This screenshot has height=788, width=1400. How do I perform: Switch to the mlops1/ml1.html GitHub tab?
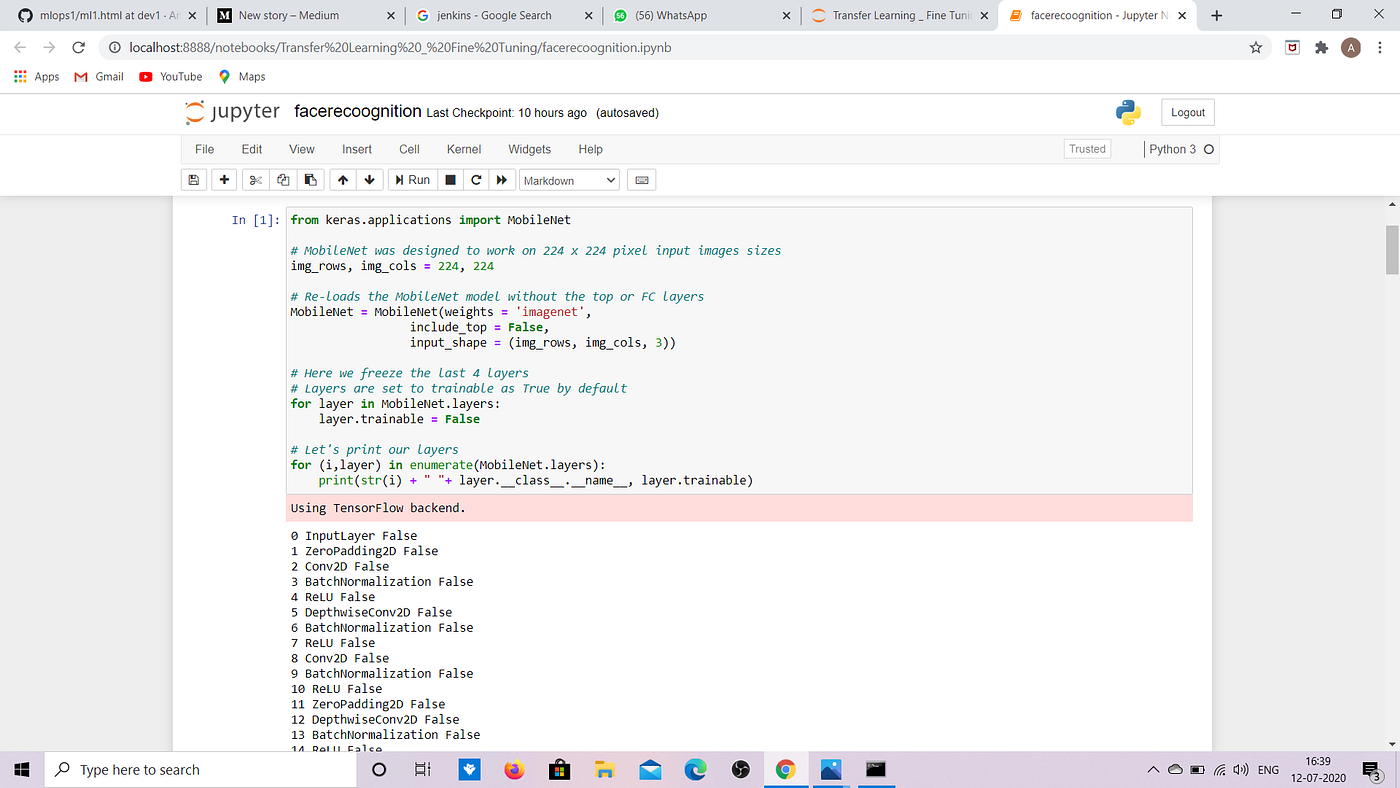[x=103, y=15]
